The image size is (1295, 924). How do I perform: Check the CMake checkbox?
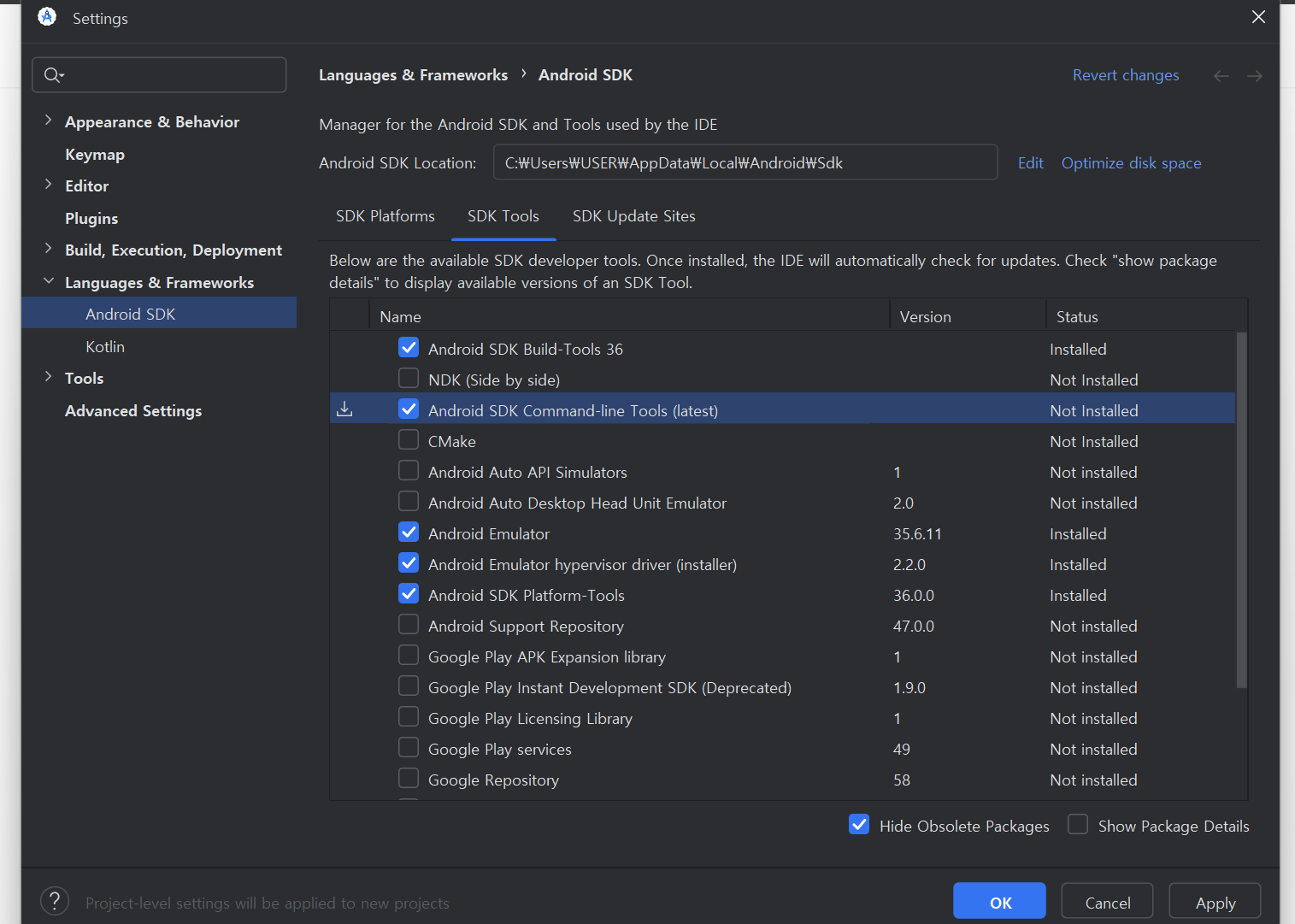[x=409, y=440]
